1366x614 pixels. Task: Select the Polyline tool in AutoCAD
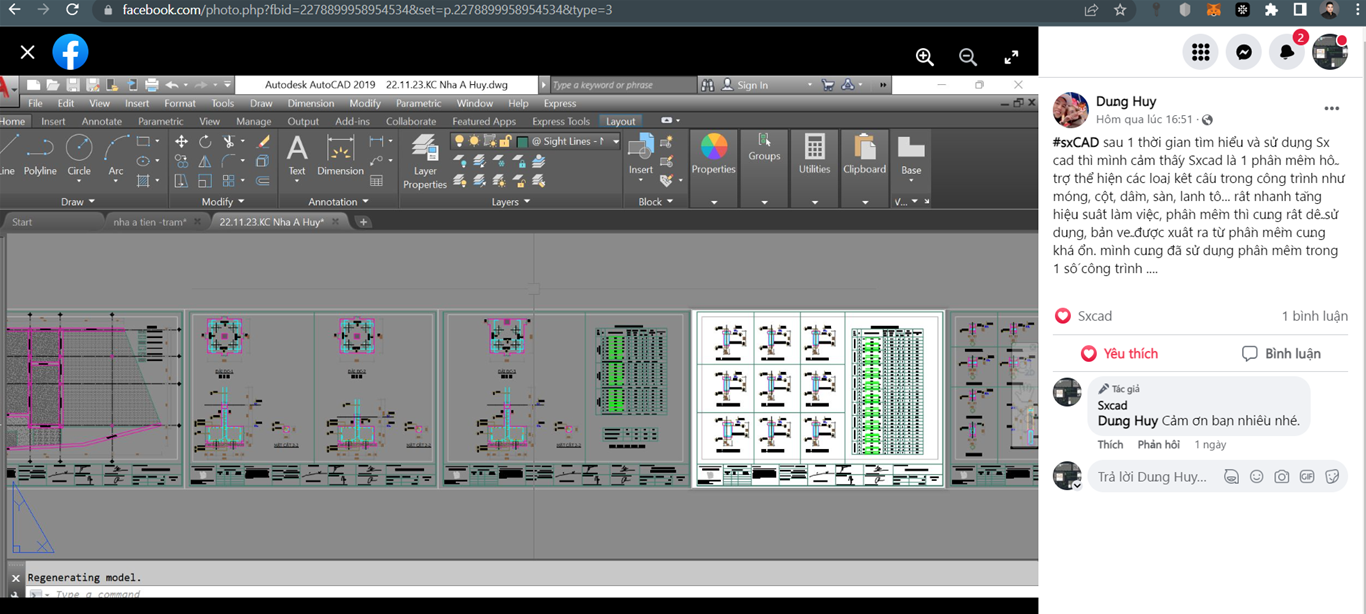coord(40,155)
